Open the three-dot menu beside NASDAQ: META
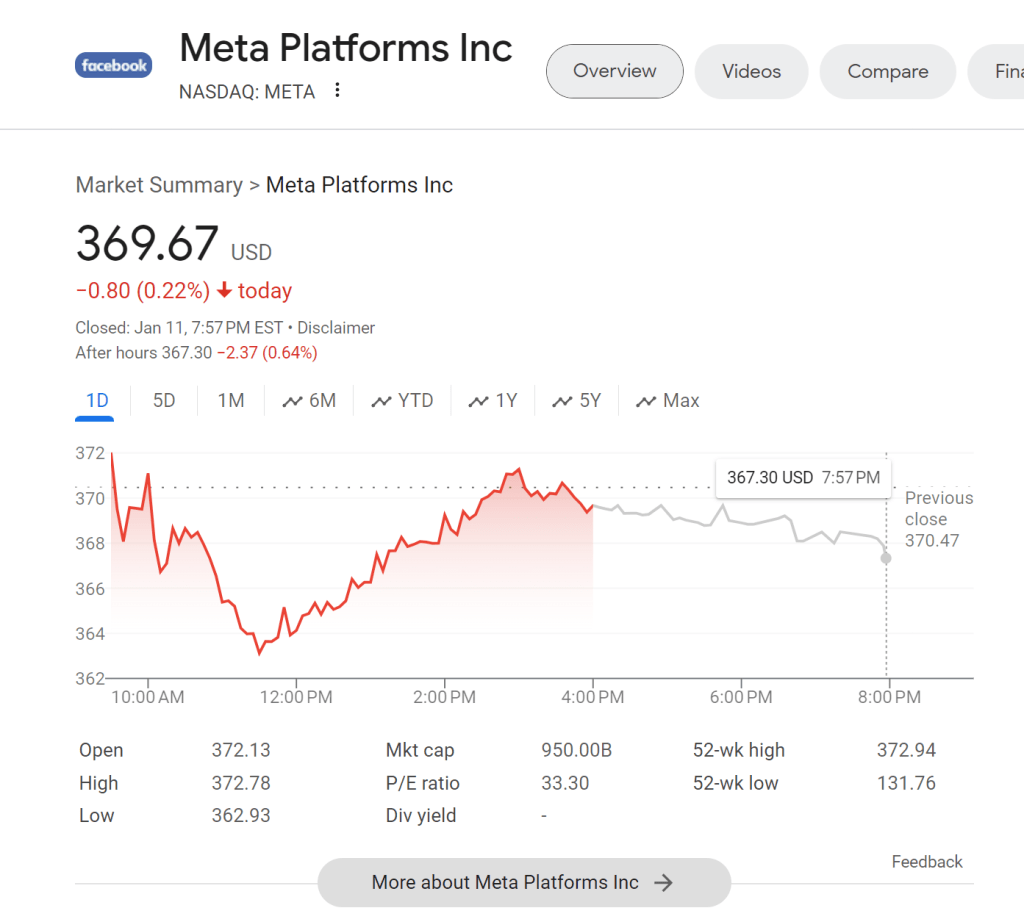Image resolution: width=1024 pixels, height=919 pixels. 337,91
